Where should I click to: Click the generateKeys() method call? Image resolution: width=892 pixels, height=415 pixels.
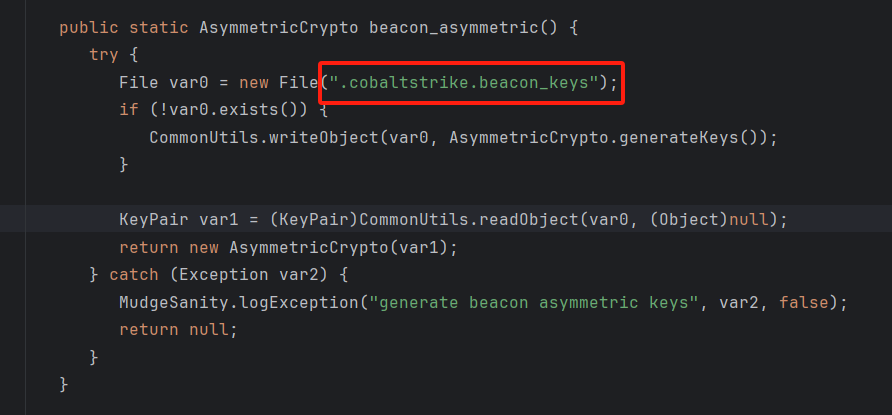pyautogui.click(x=688, y=138)
